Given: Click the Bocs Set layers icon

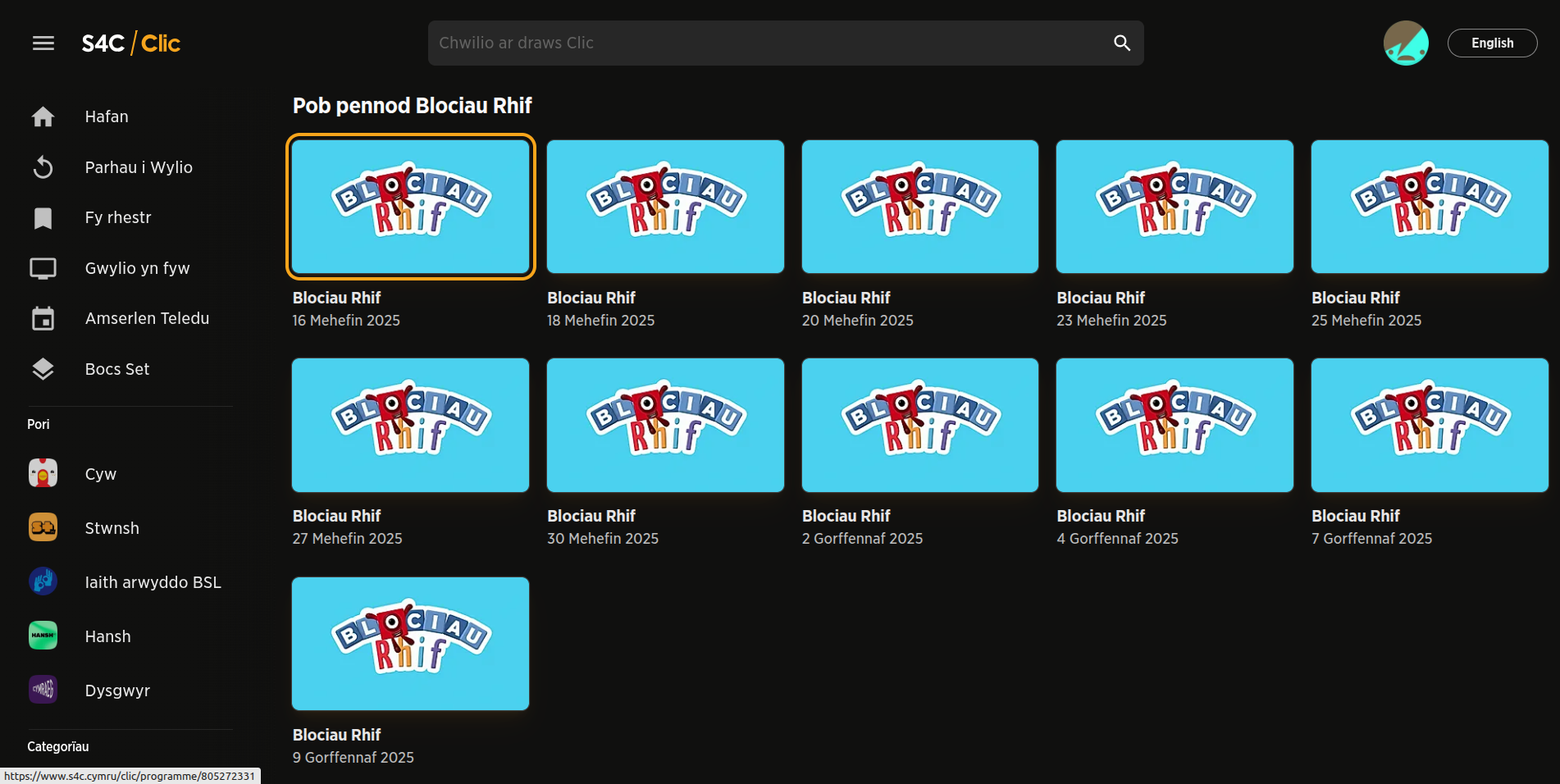Looking at the screenshot, I should coord(43,369).
